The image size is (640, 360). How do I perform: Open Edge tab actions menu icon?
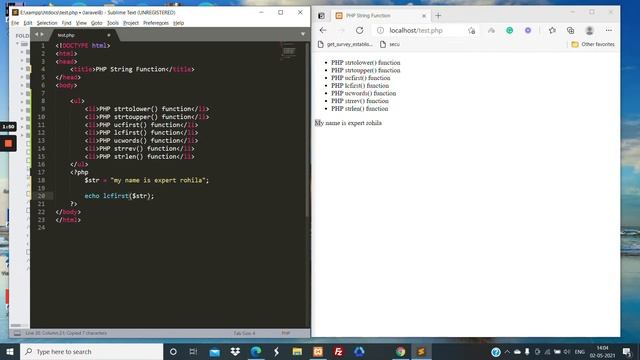coord(321,16)
